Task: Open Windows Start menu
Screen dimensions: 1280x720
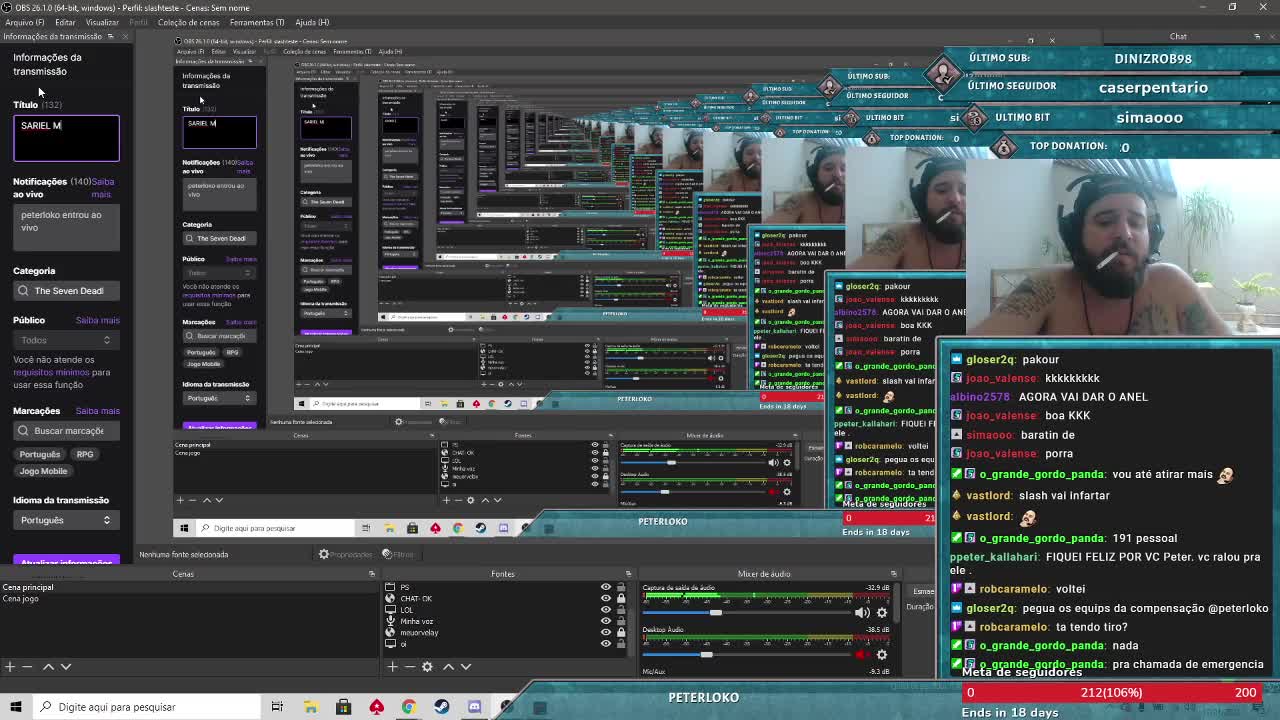Action: point(15,707)
